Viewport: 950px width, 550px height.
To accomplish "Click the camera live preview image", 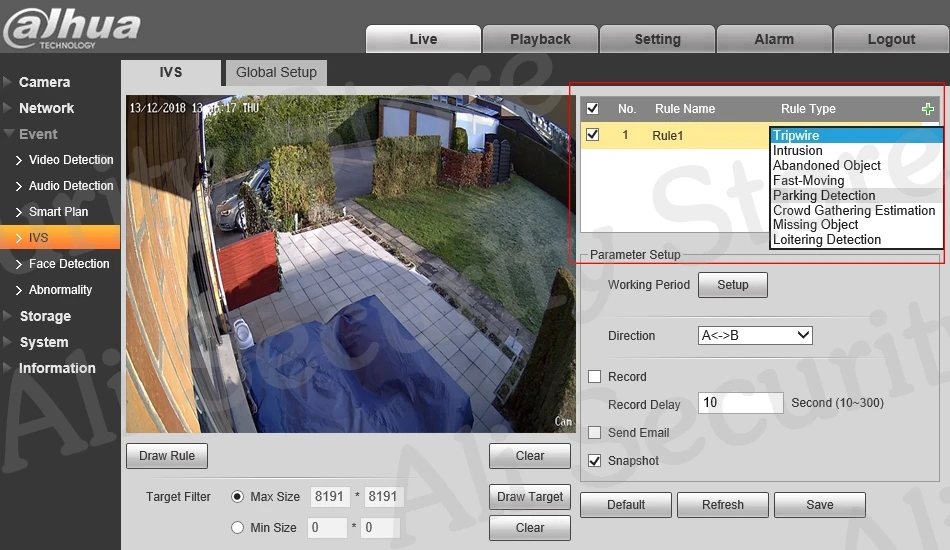I will point(351,263).
